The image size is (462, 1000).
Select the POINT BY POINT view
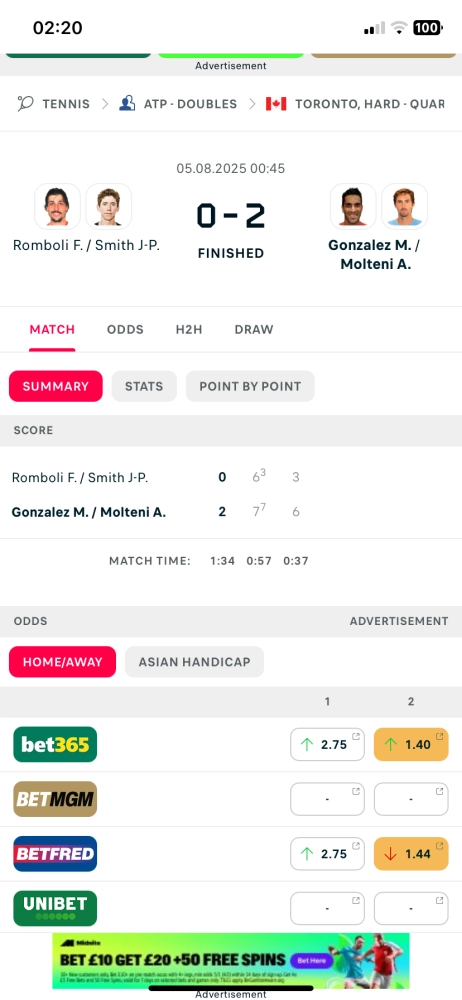click(250, 386)
